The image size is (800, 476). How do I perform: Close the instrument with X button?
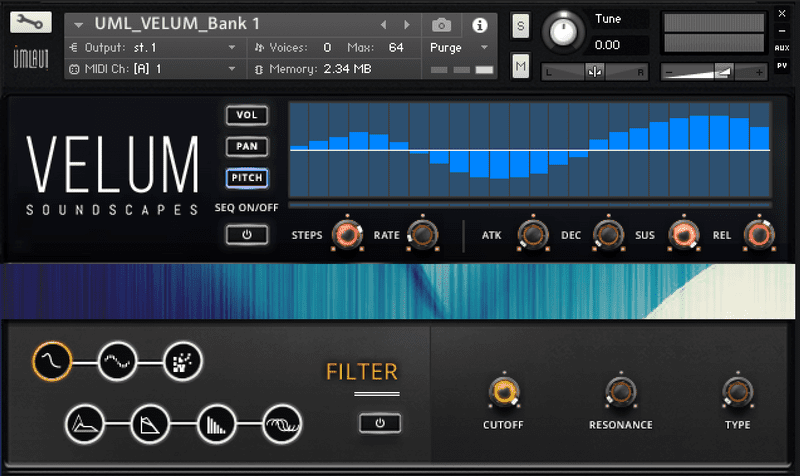[x=782, y=14]
